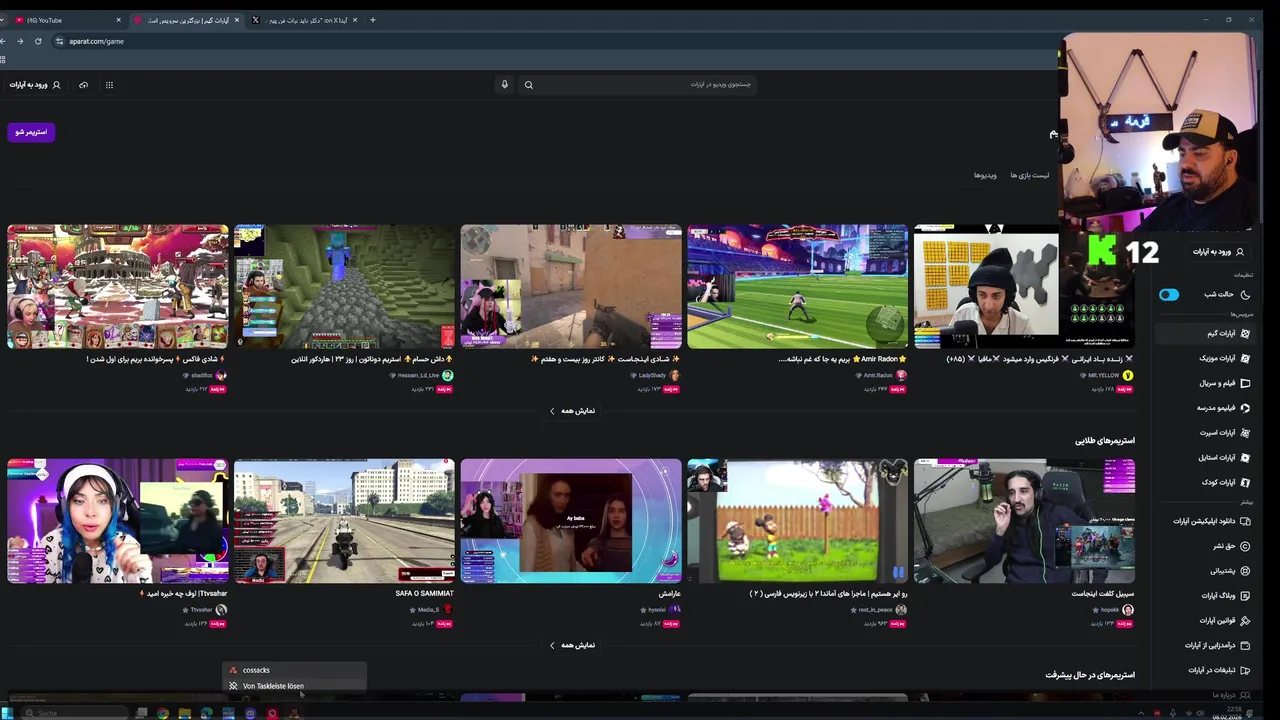Click the 'استریمرهای طلایی' section heading
The width and height of the screenshot is (1280, 720).
[x=1105, y=440]
